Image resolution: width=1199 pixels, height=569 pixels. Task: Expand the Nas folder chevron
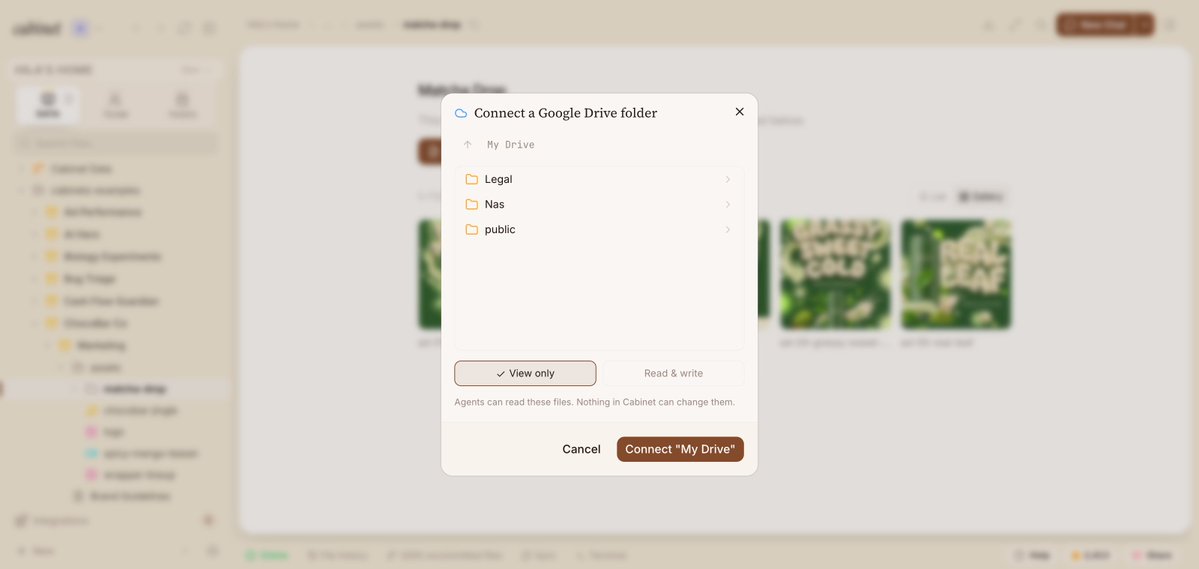pyautogui.click(x=728, y=204)
